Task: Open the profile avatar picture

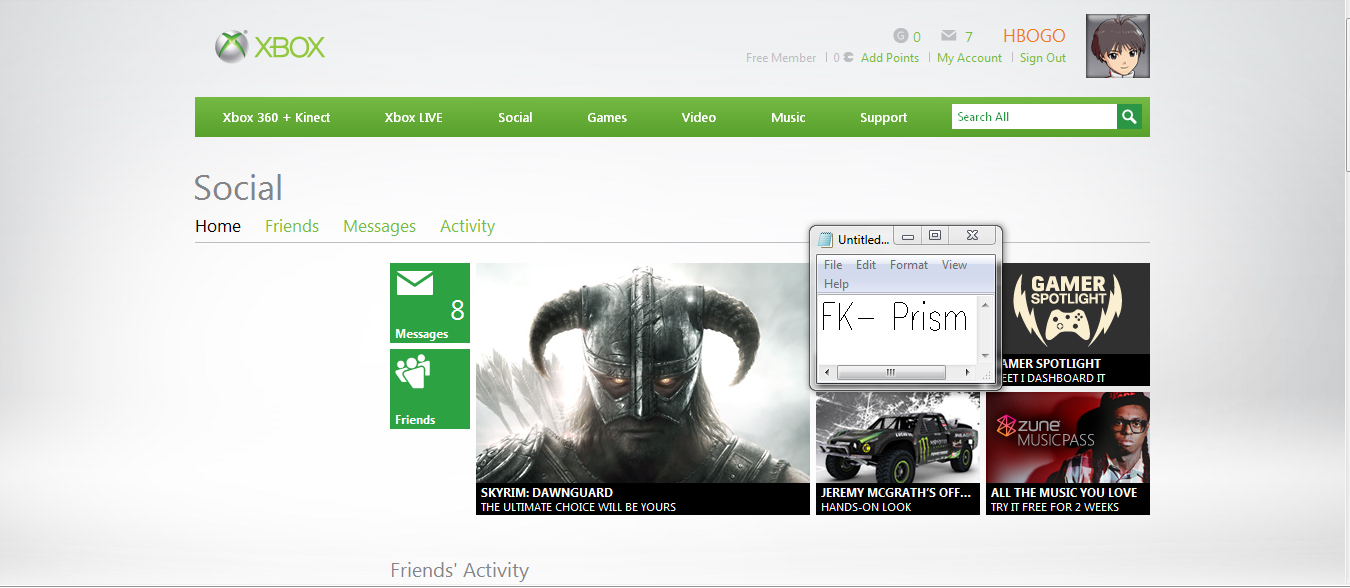Action: coord(1118,46)
